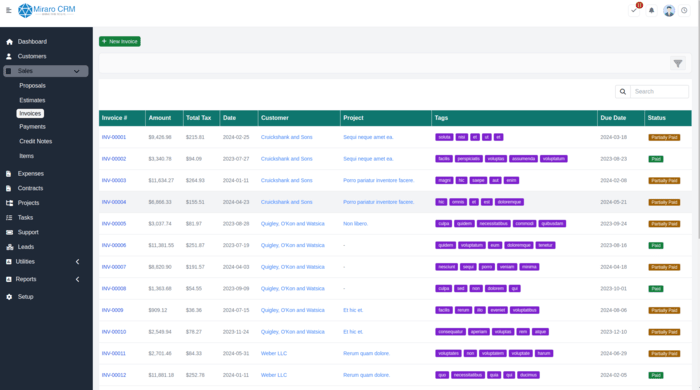Open the tasks checkmark notification icon
The height and width of the screenshot is (390, 700).
pos(634,10)
